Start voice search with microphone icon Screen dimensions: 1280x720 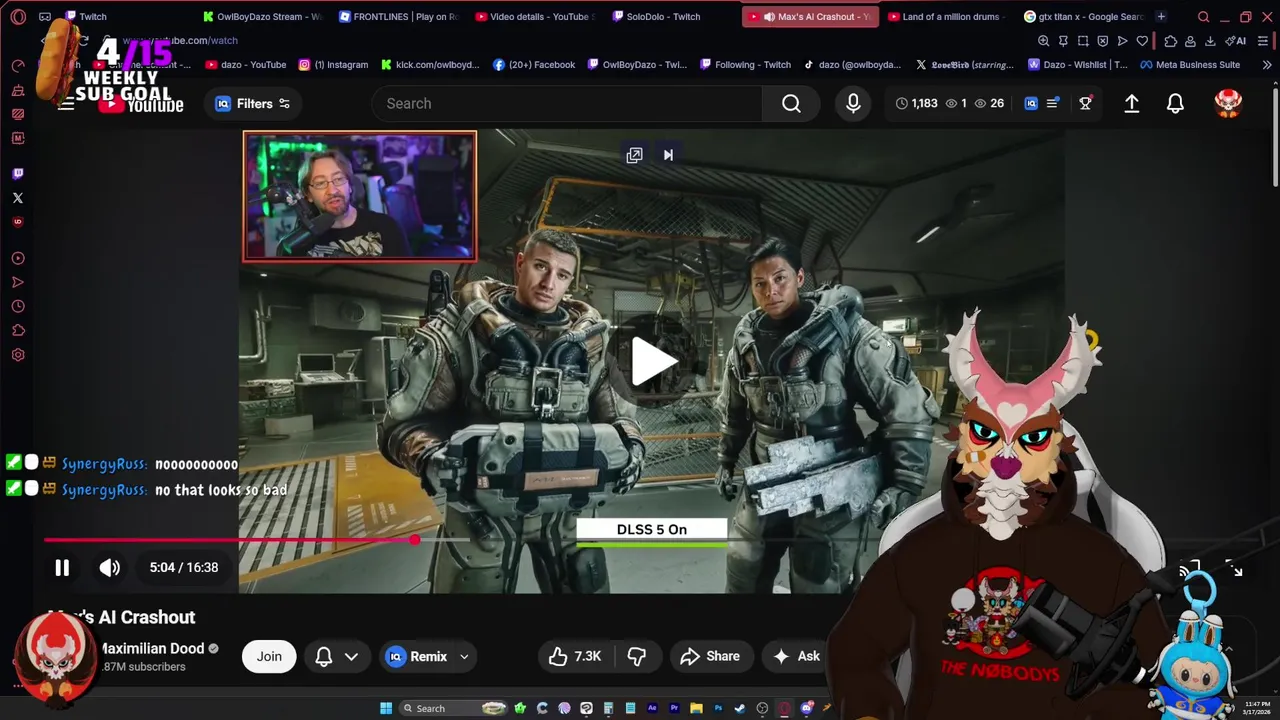853,103
